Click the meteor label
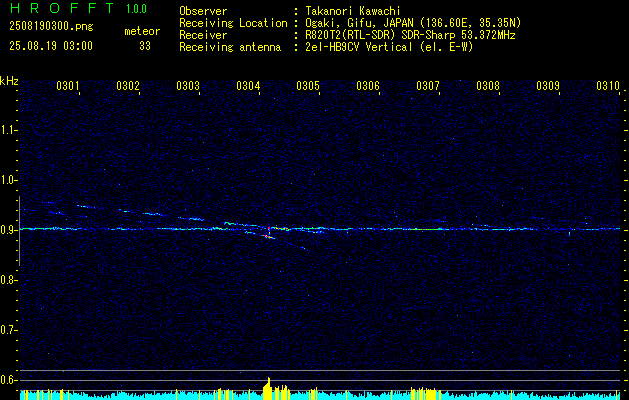Image resolution: width=629 pixels, height=400 pixels. pyautogui.click(x=142, y=31)
